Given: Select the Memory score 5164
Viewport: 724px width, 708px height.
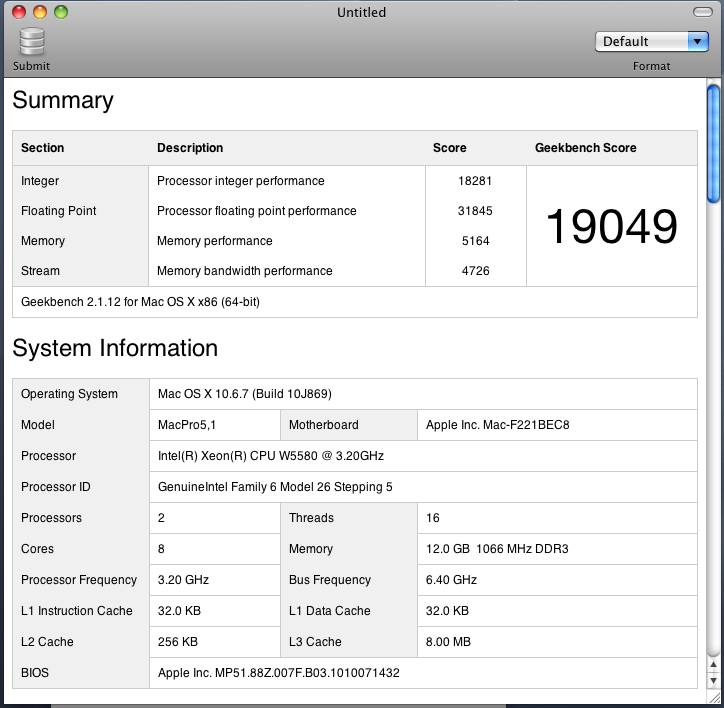Looking at the screenshot, I should (x=476, y=241).
